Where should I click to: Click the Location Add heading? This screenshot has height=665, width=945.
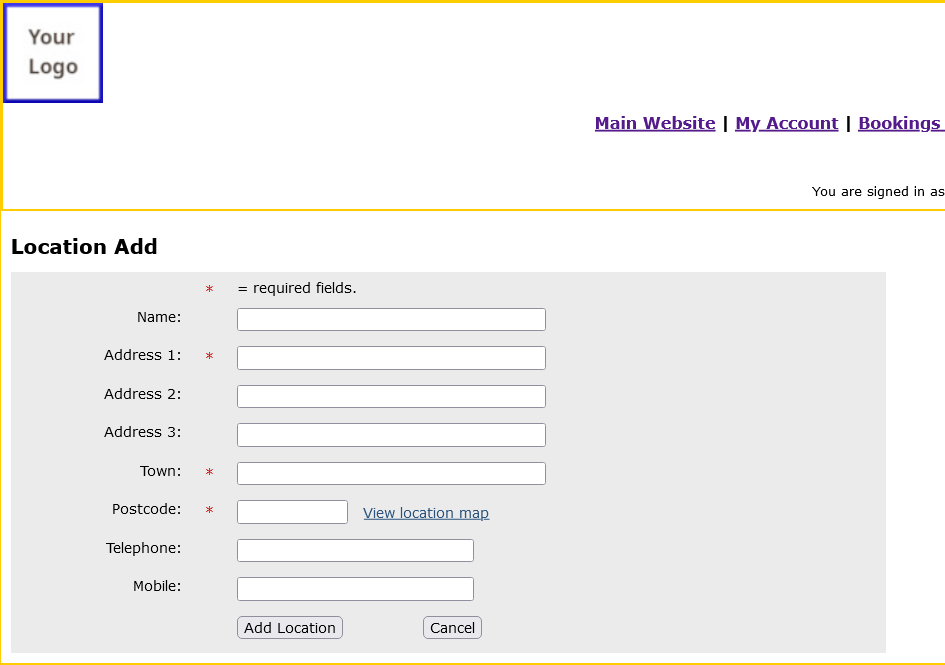pos(84,247)
